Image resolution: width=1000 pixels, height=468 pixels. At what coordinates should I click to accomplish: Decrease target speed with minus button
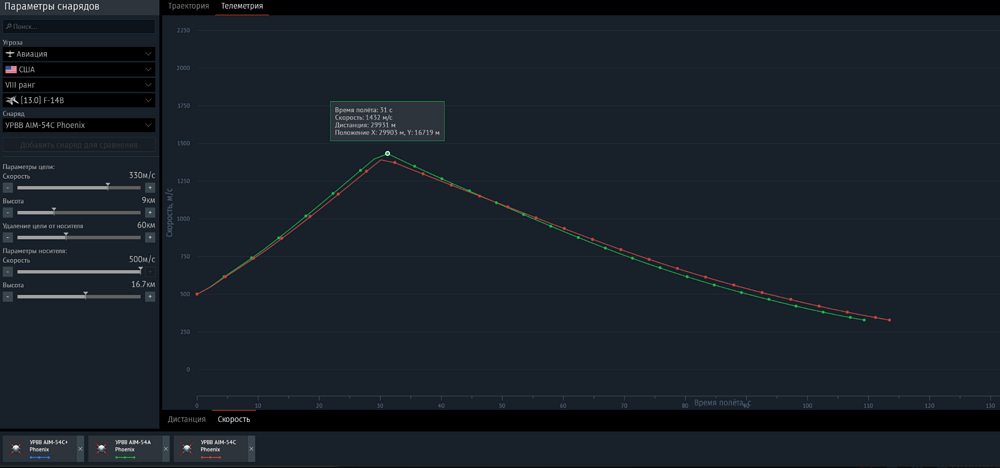(8, 187)
